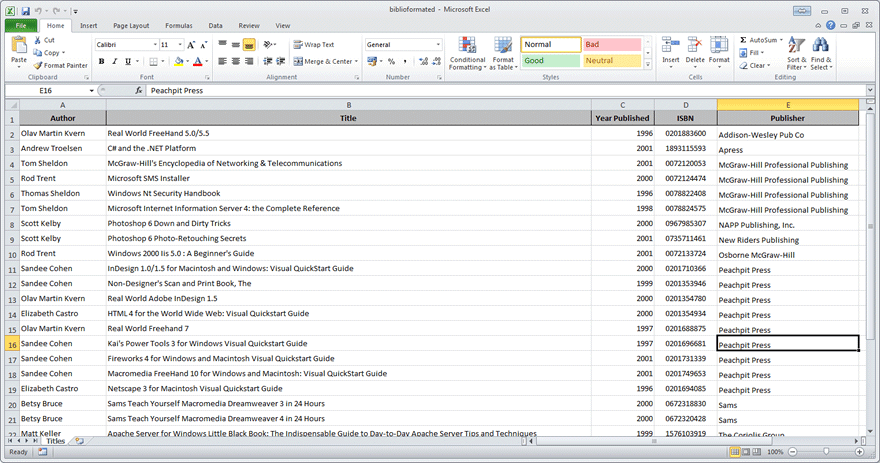This screenshot has height=463, width=880.
Task: Apply the Normal cell style
Action: (x=551, y=44)
